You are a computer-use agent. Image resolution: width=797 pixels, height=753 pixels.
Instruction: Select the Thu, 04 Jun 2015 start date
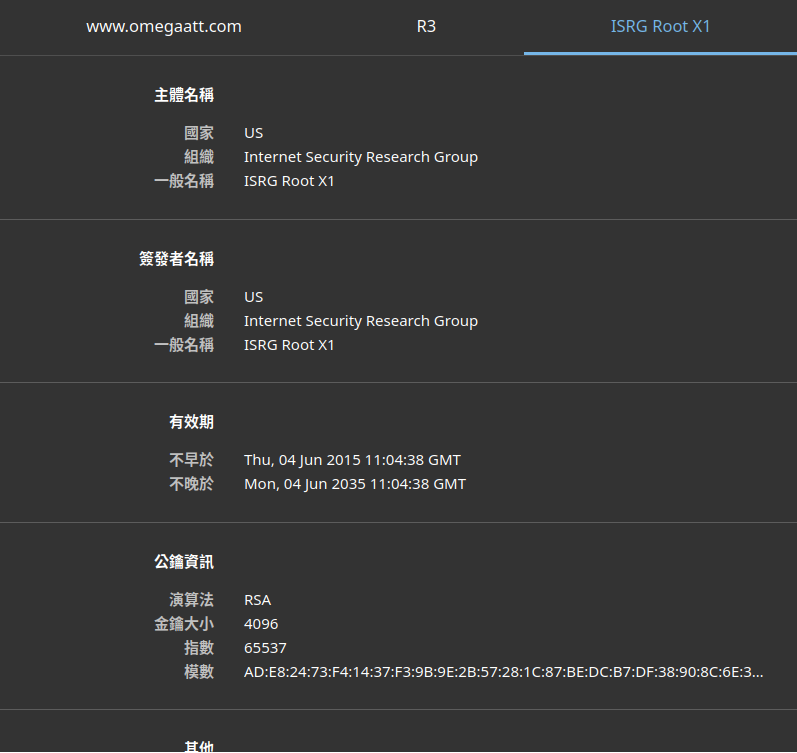tap(352, 460)
